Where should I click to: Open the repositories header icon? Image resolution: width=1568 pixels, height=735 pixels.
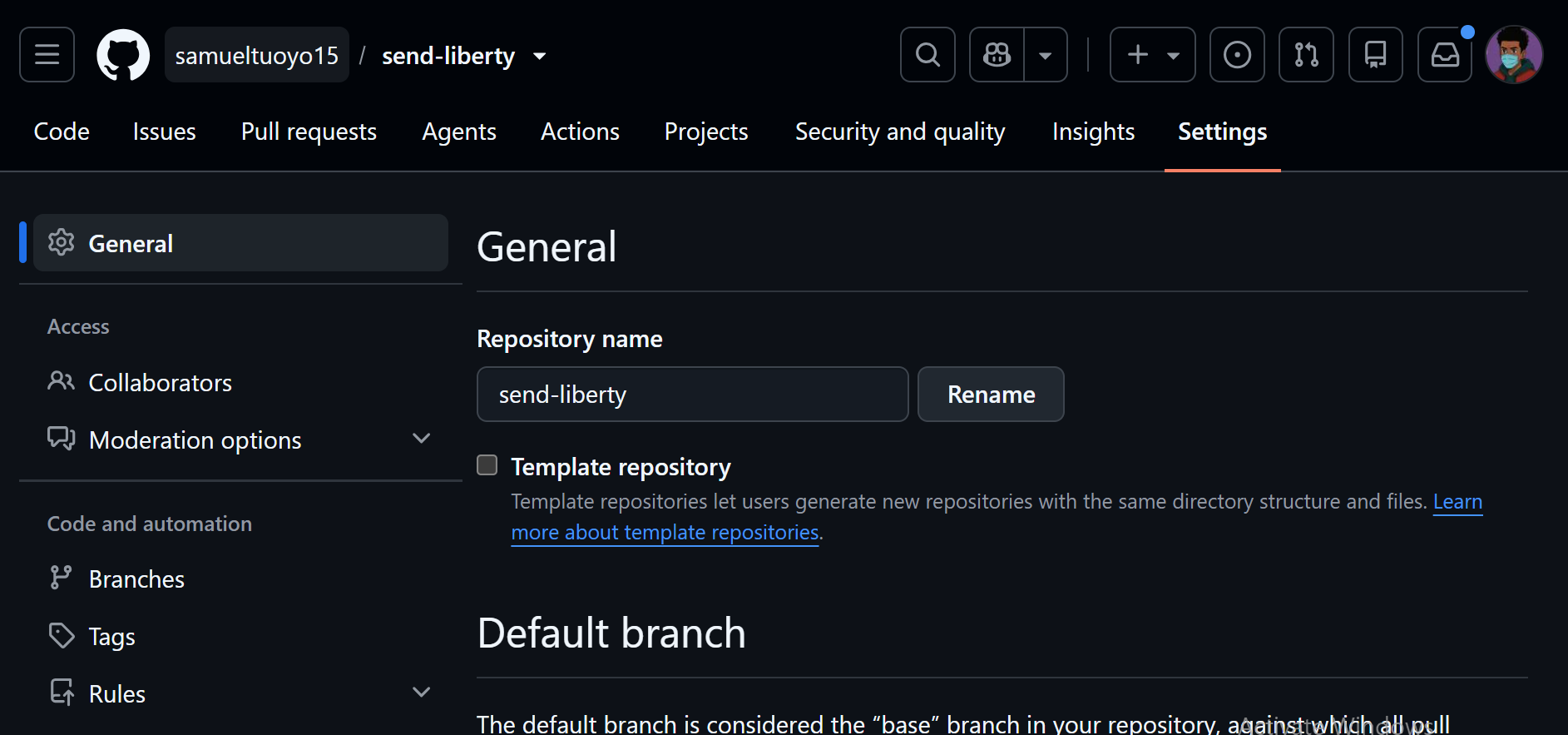click(1375, 55)
